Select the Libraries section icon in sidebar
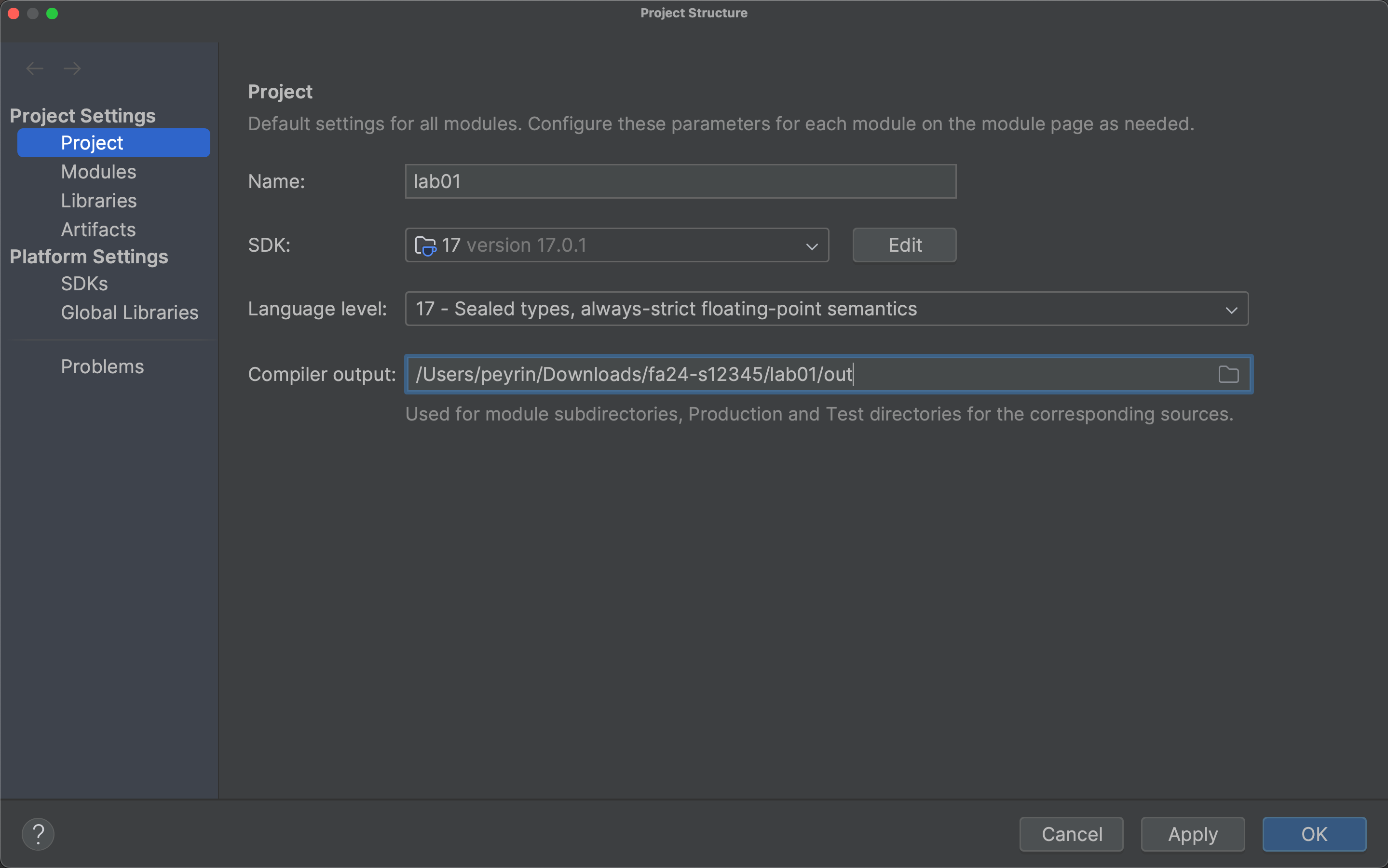1388x868 pixels. [99, 199]
